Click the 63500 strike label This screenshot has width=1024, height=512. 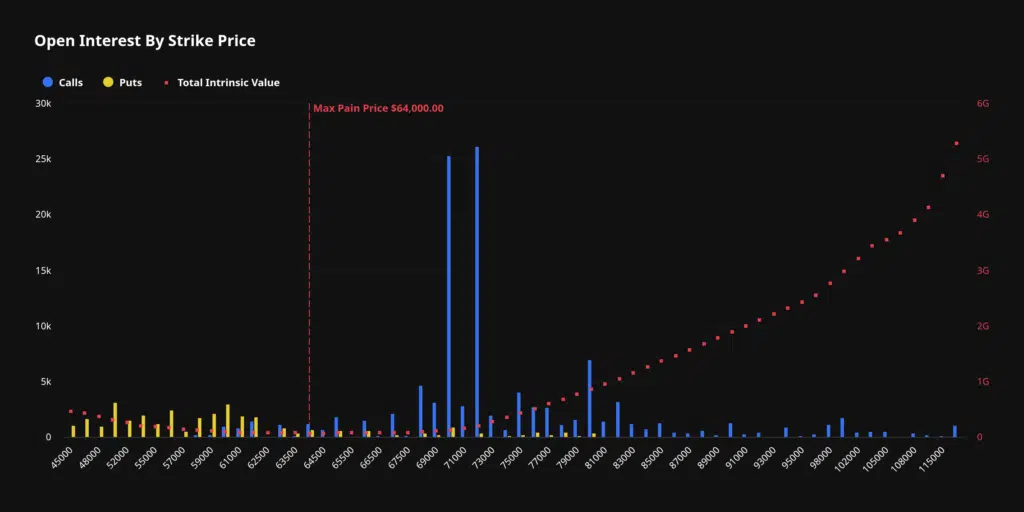pos(287,456)
